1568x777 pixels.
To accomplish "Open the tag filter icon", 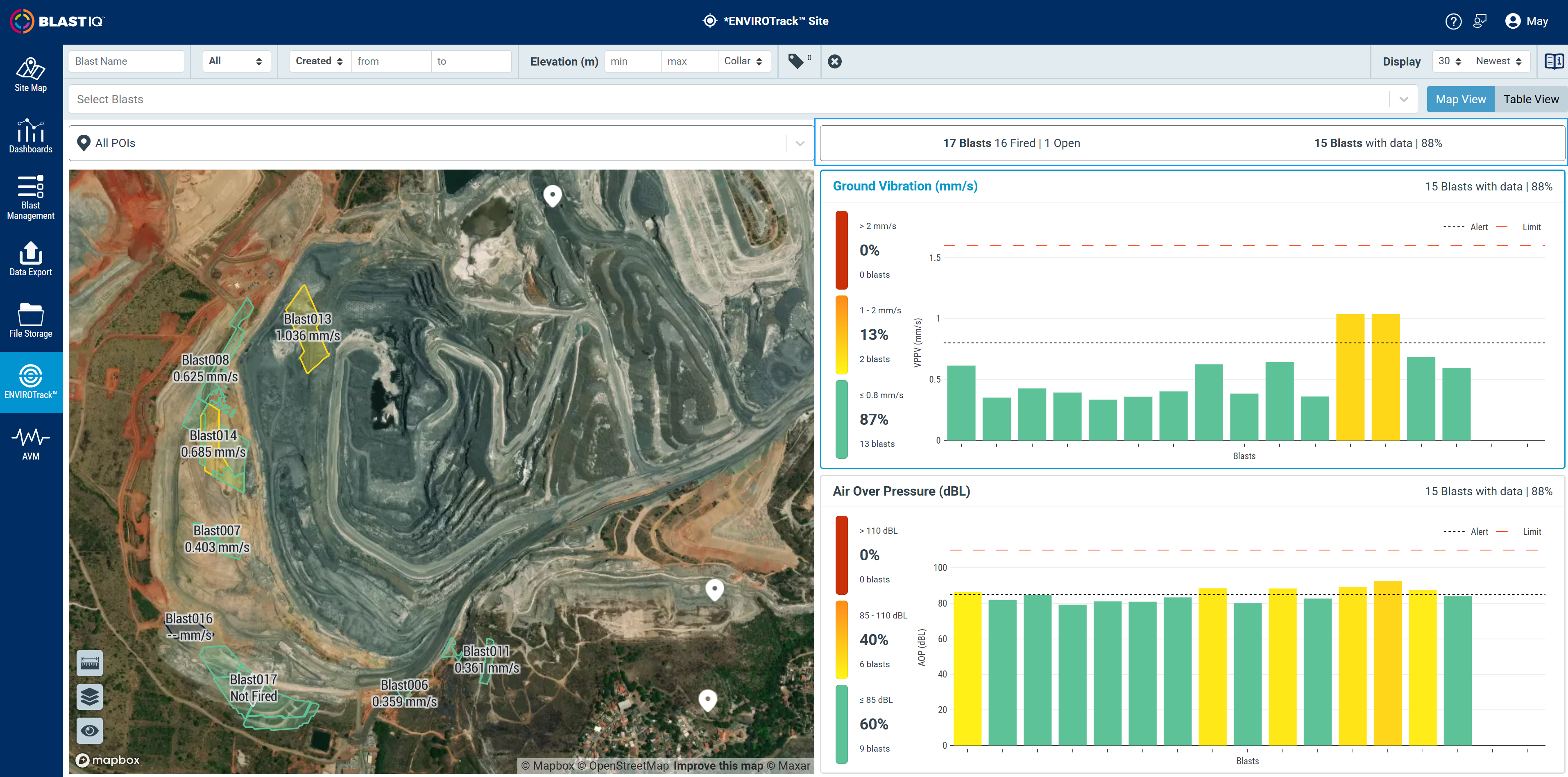I will point(796,61).
